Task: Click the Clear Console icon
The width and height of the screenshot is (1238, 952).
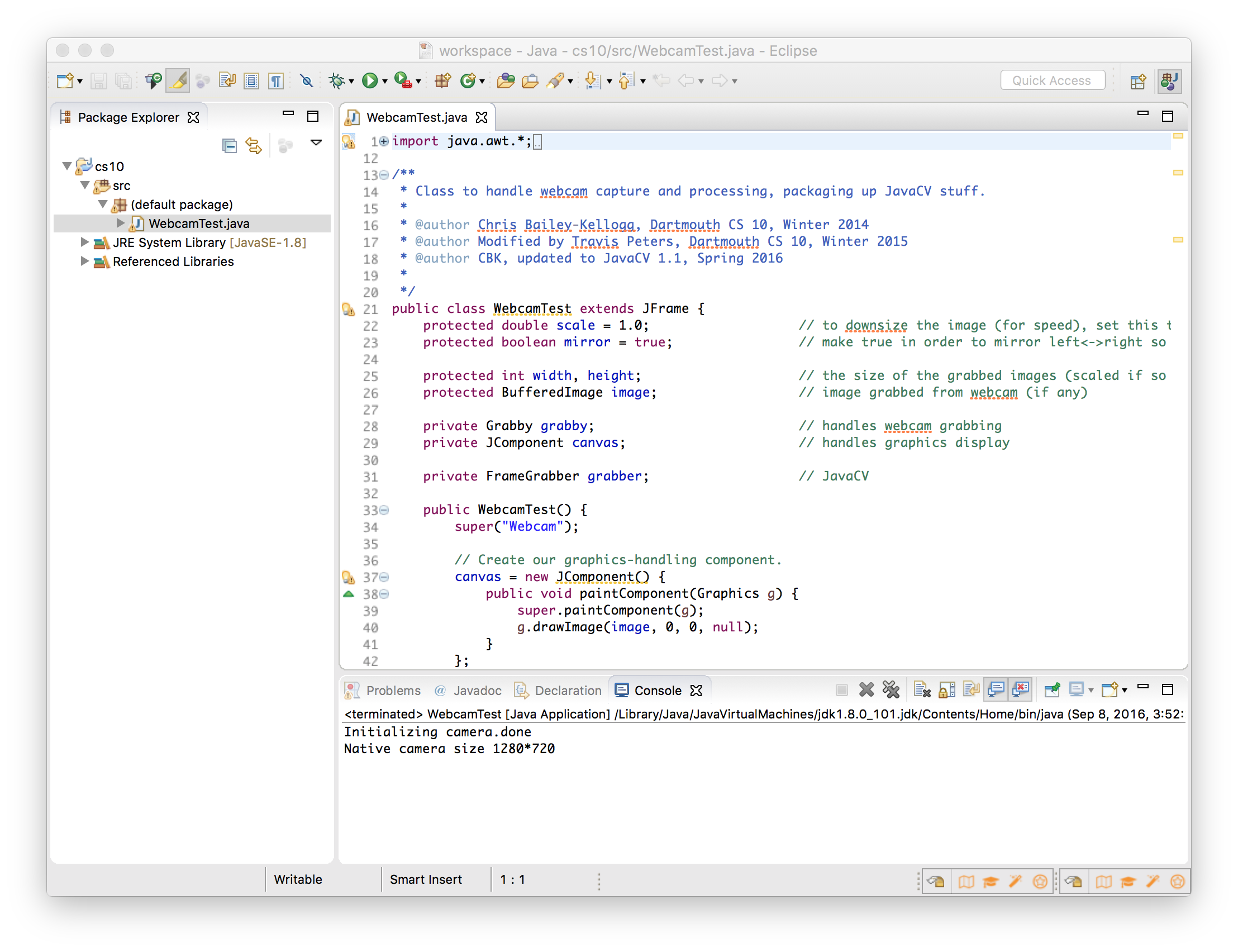Action: (x=922, y=689)
